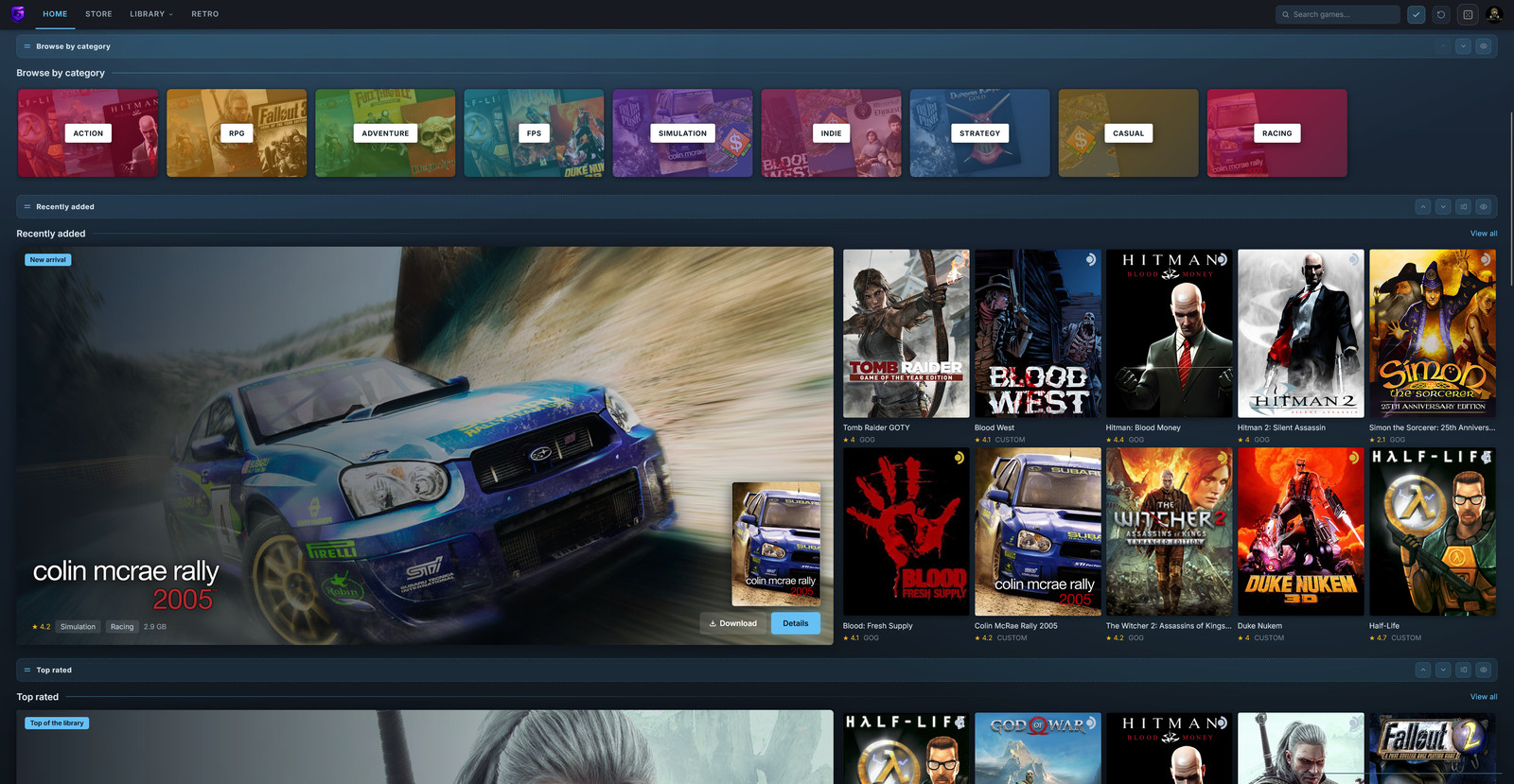The image size is (1514, 784).
Task: Select the Casual category tile
Action: point(1128,133)
